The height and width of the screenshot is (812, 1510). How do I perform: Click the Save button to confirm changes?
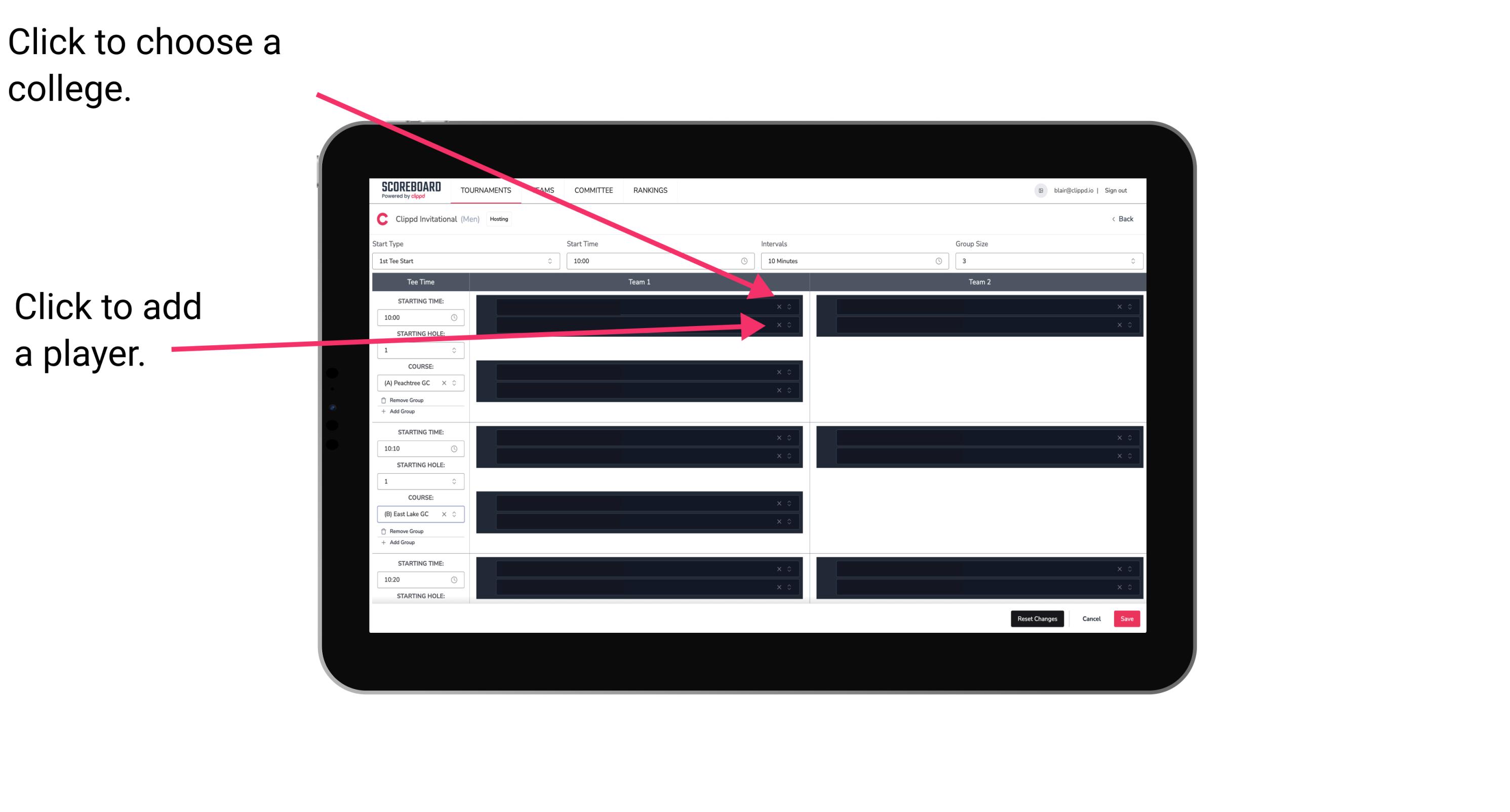coord(1127,618)
